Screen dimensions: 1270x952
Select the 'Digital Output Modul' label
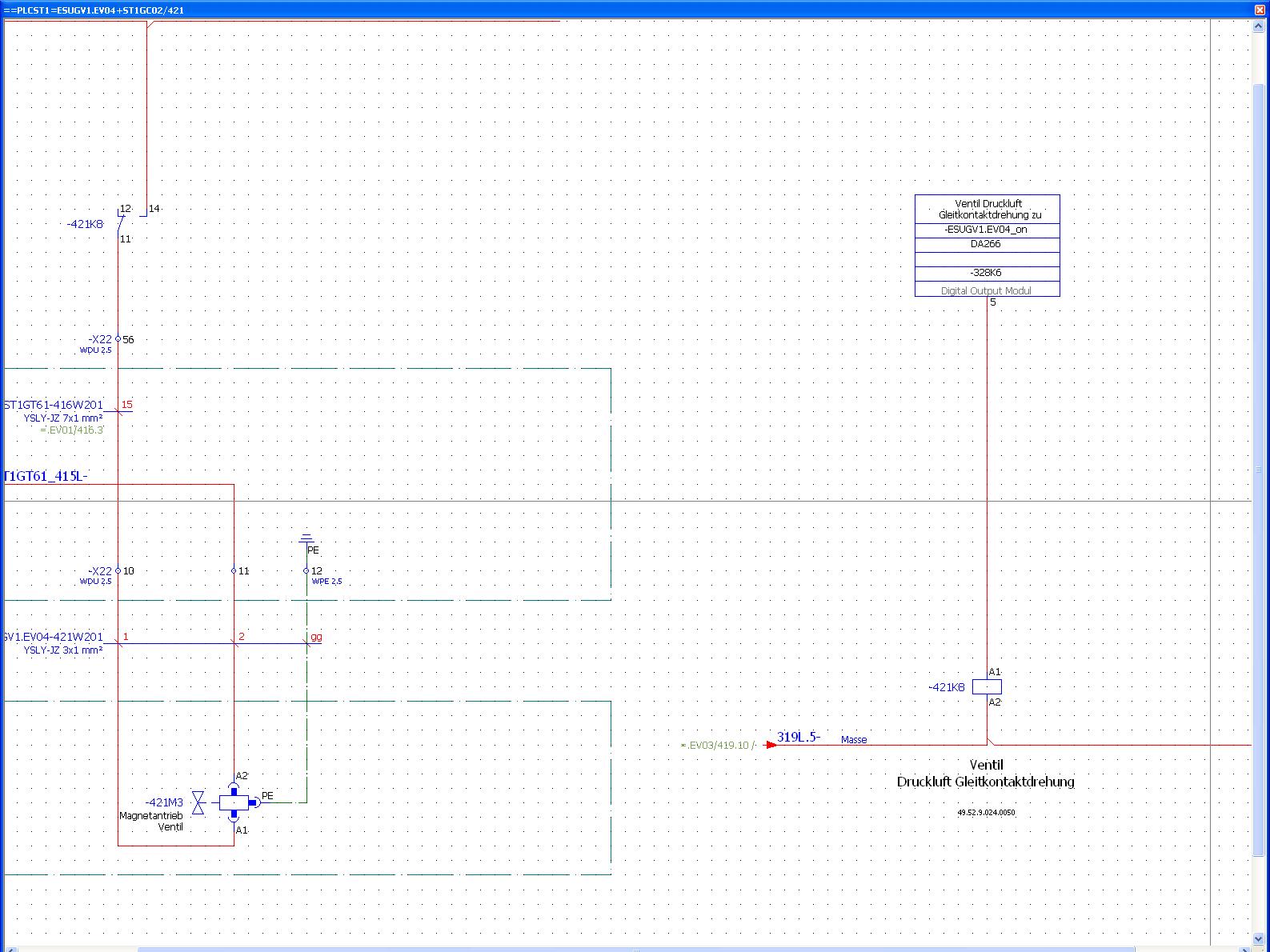click(x=986, y=290)
